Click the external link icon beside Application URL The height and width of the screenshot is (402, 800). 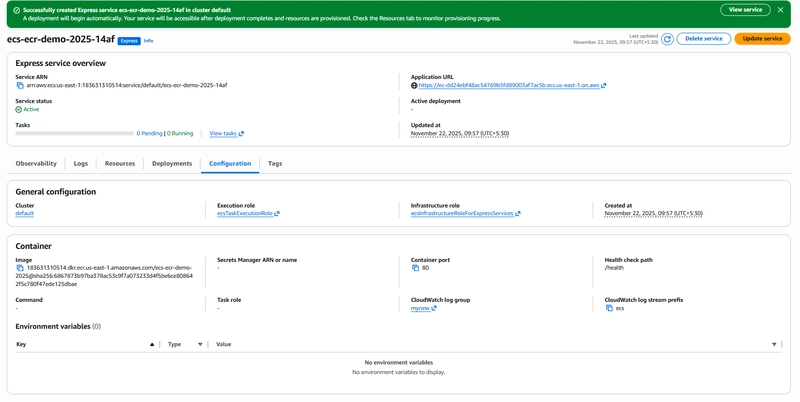pos(604,86)
